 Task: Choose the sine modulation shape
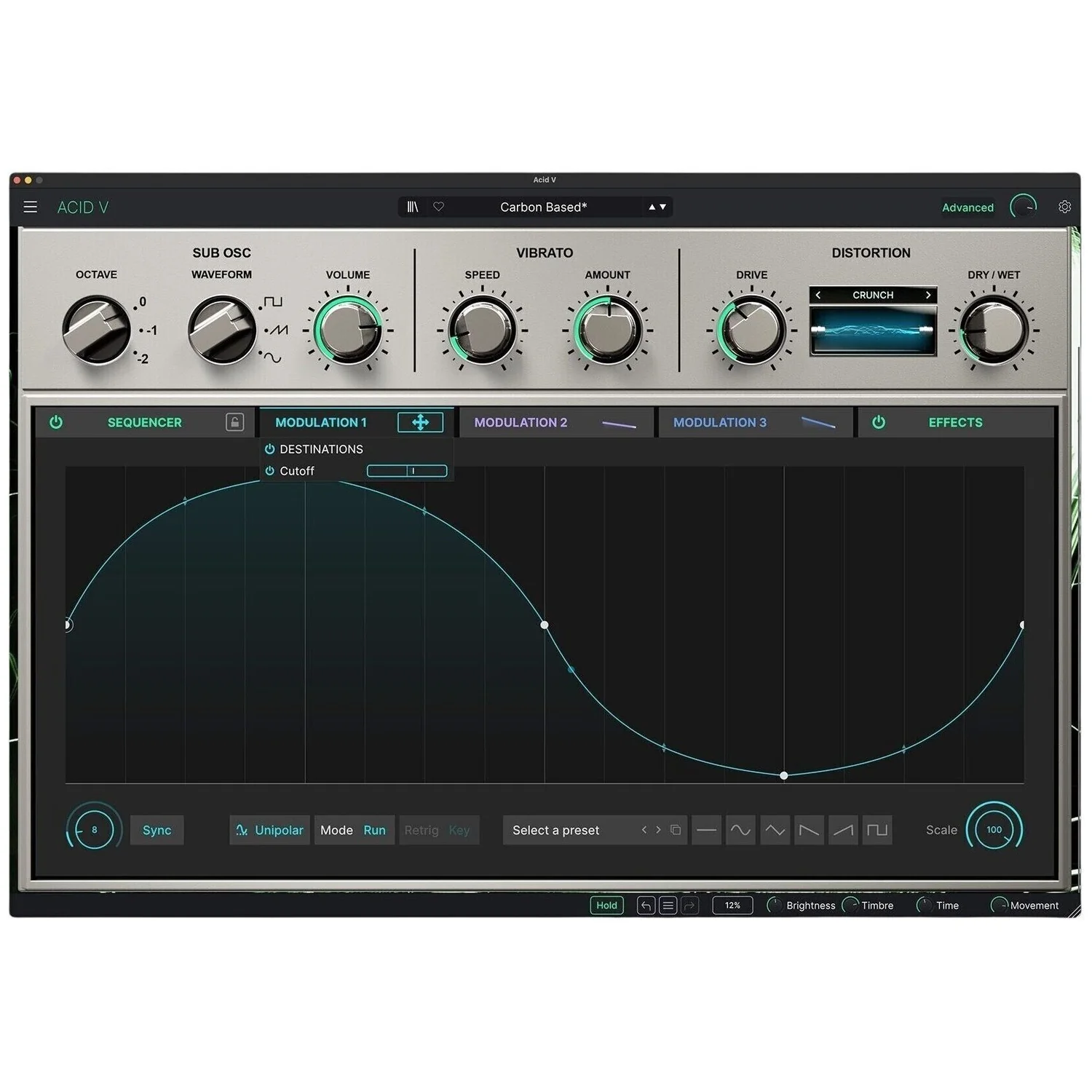[x=740, y=830]
